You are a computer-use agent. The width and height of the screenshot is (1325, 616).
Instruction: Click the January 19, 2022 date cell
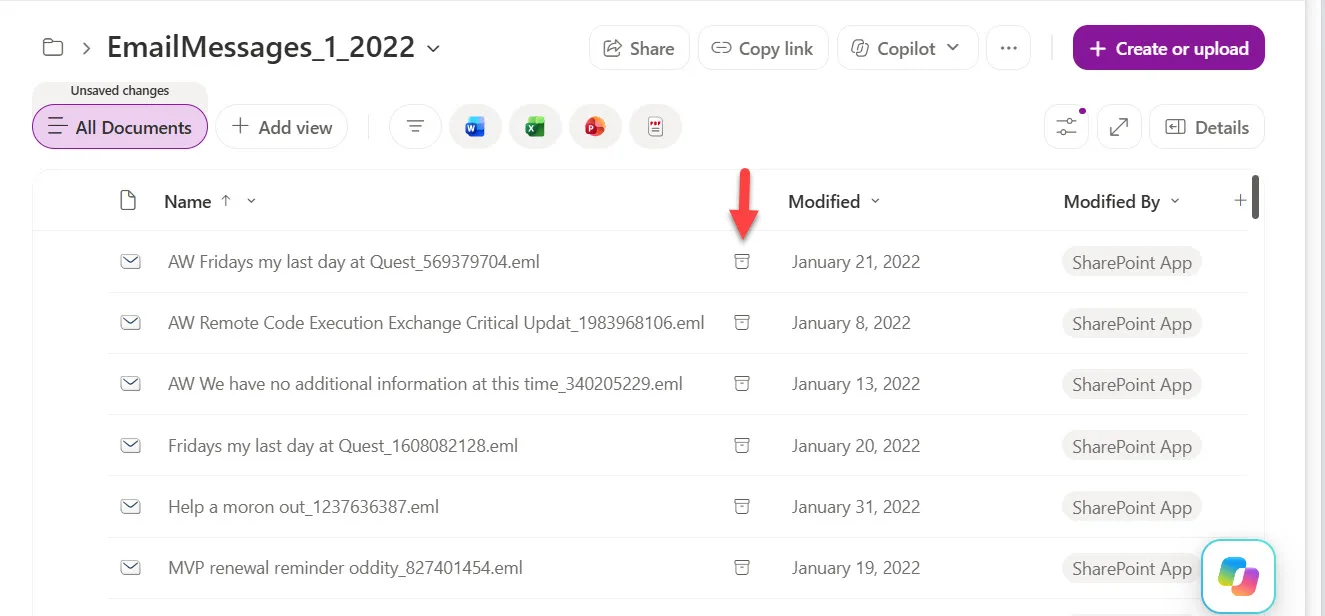856,568
